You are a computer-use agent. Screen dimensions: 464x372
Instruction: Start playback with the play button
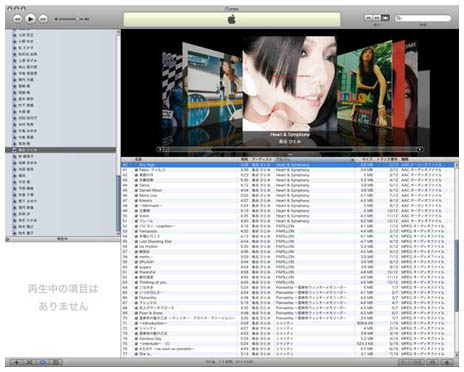[x=30, y=19]
